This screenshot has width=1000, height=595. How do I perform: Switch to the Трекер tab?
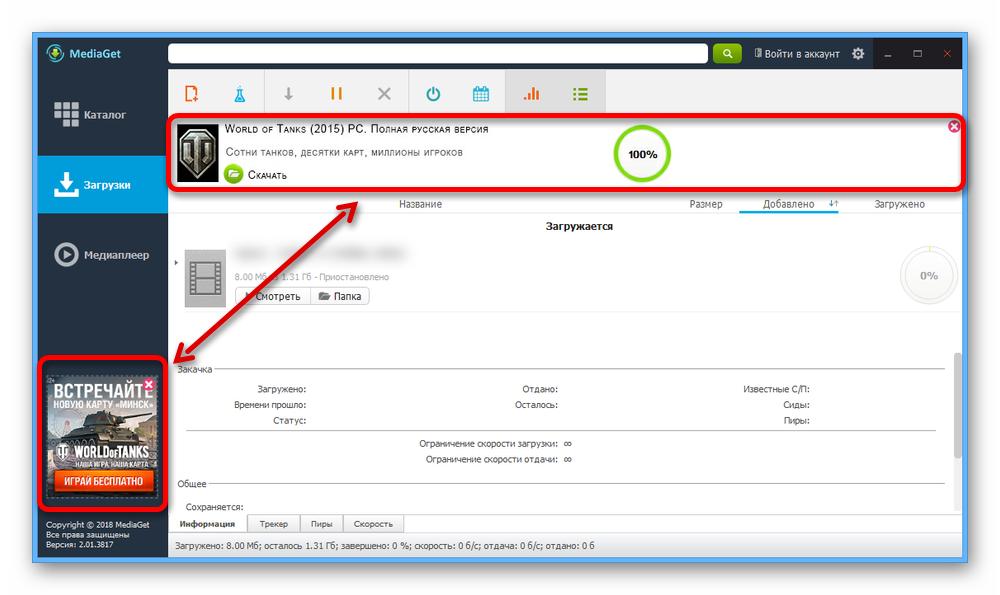pyautogui.click(x=273, y=524)
